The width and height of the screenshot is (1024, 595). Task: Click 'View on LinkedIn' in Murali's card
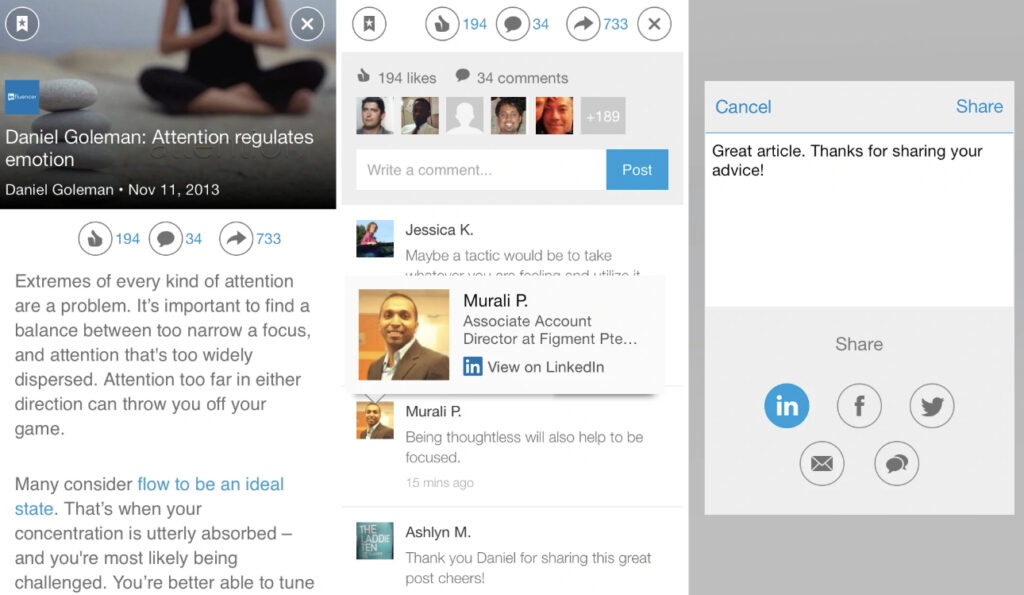pos(545,367)
